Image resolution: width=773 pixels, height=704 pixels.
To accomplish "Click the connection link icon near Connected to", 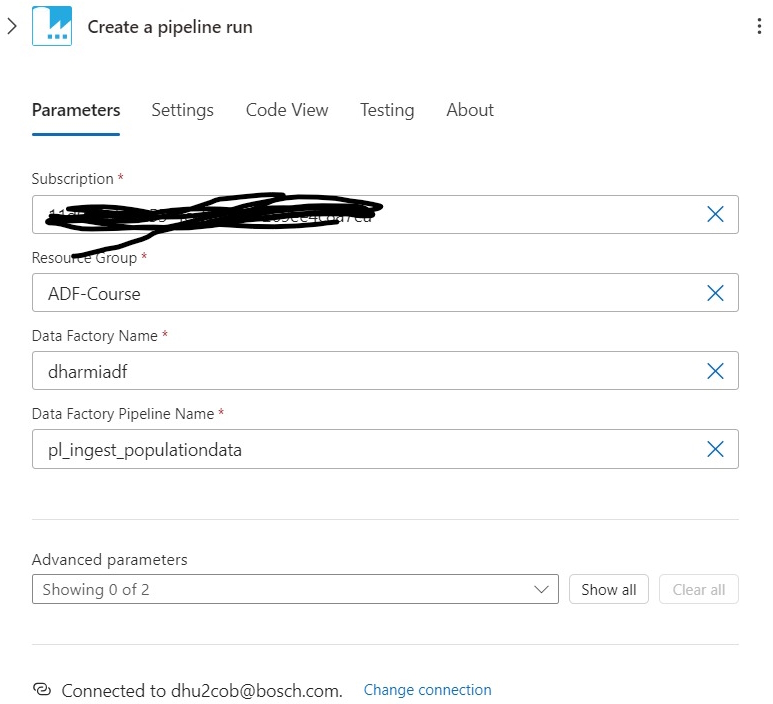I will [42, 689].
